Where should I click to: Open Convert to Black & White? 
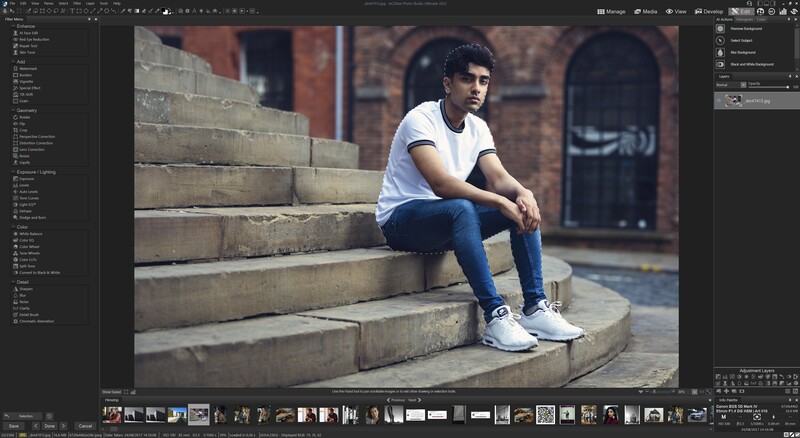(39, 273)
